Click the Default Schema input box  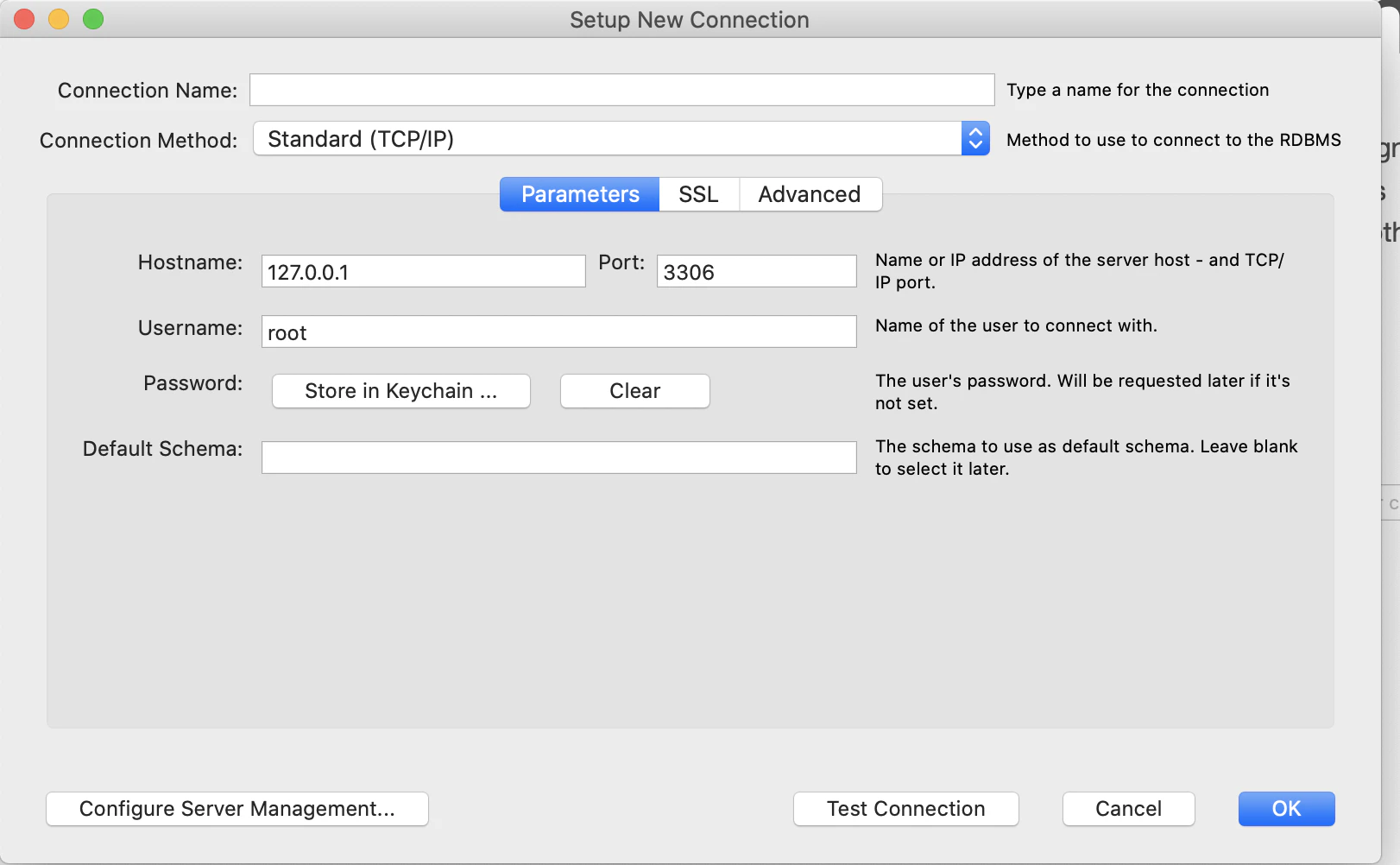pyautogui.click(x=558, y=458)
